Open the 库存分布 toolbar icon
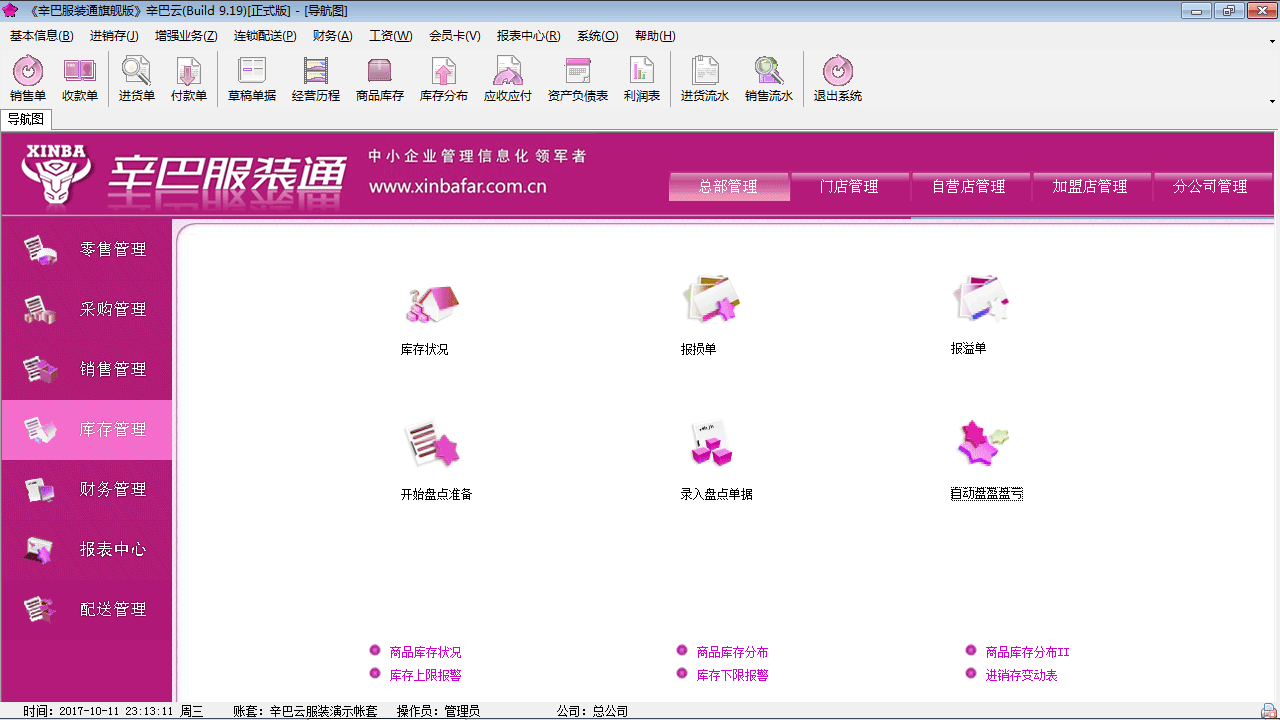This screenshot has width=1280, height=720. (x=444, y=80)
